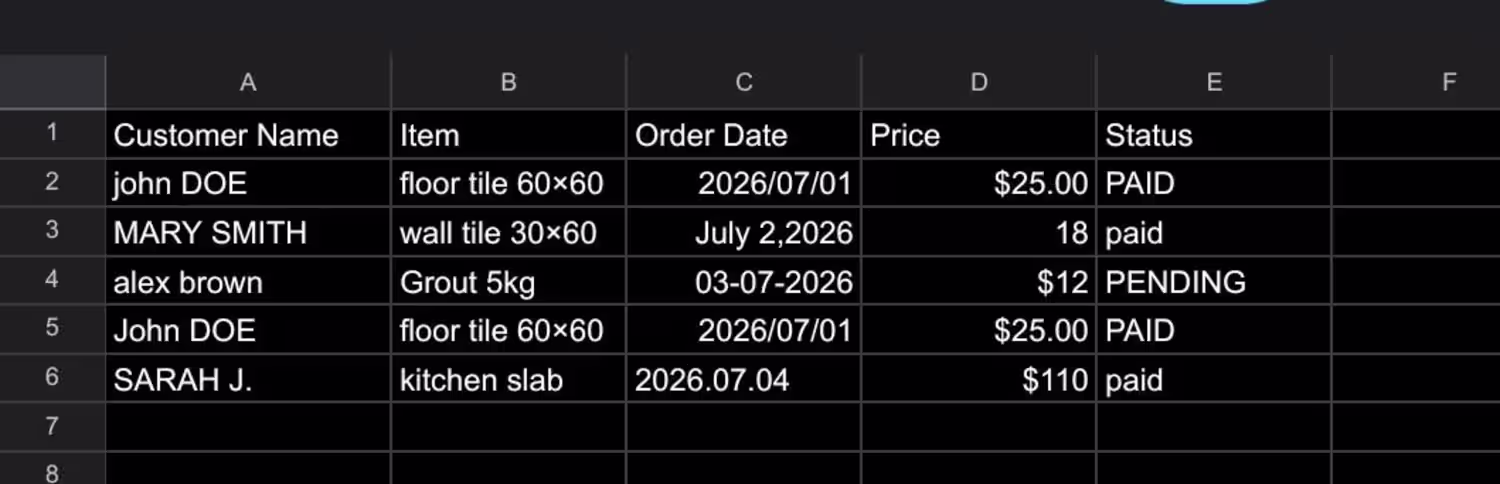Select the Grout 5kg cell
This screenshot has height=484, width=1500.
pyautogui.click(x=508, y=281)
